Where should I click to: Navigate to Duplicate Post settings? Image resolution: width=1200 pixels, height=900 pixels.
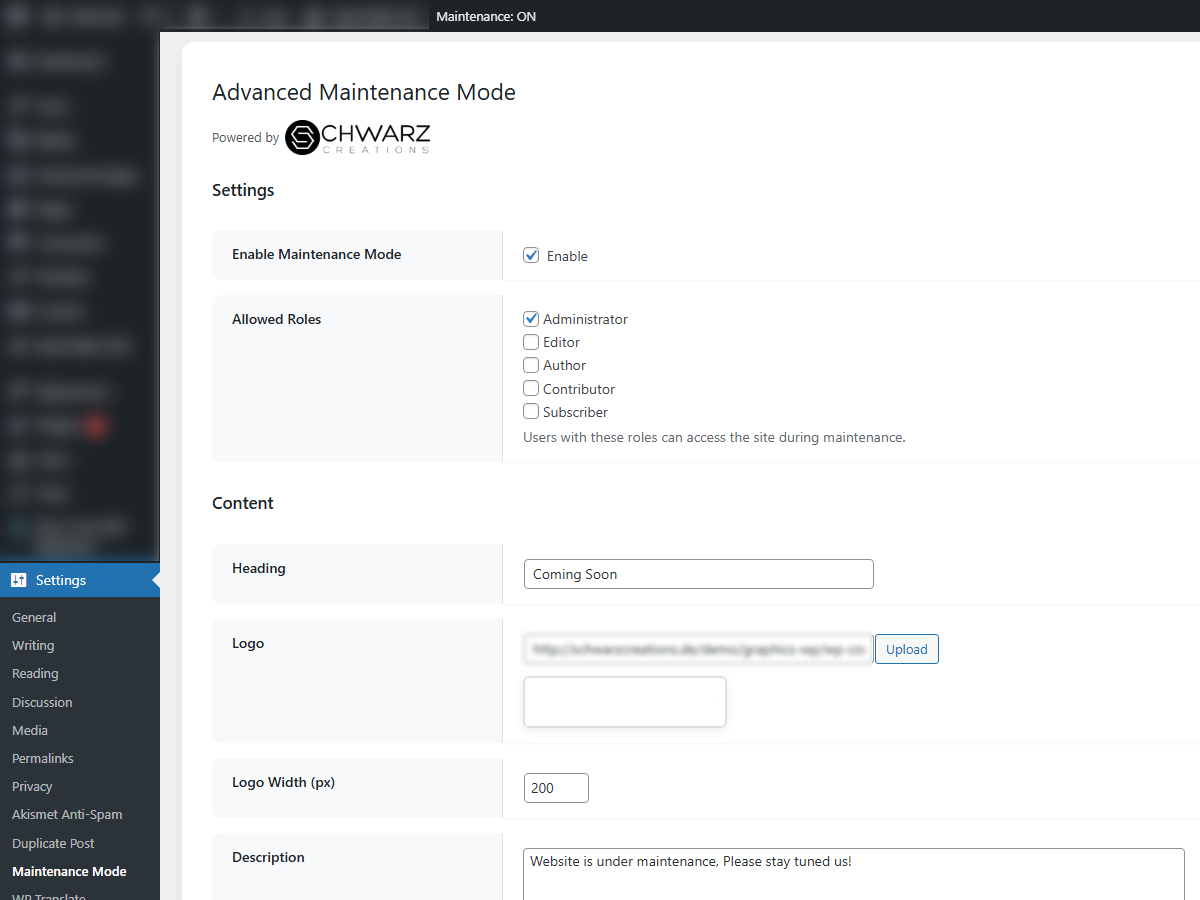click(x=53, y=843)
